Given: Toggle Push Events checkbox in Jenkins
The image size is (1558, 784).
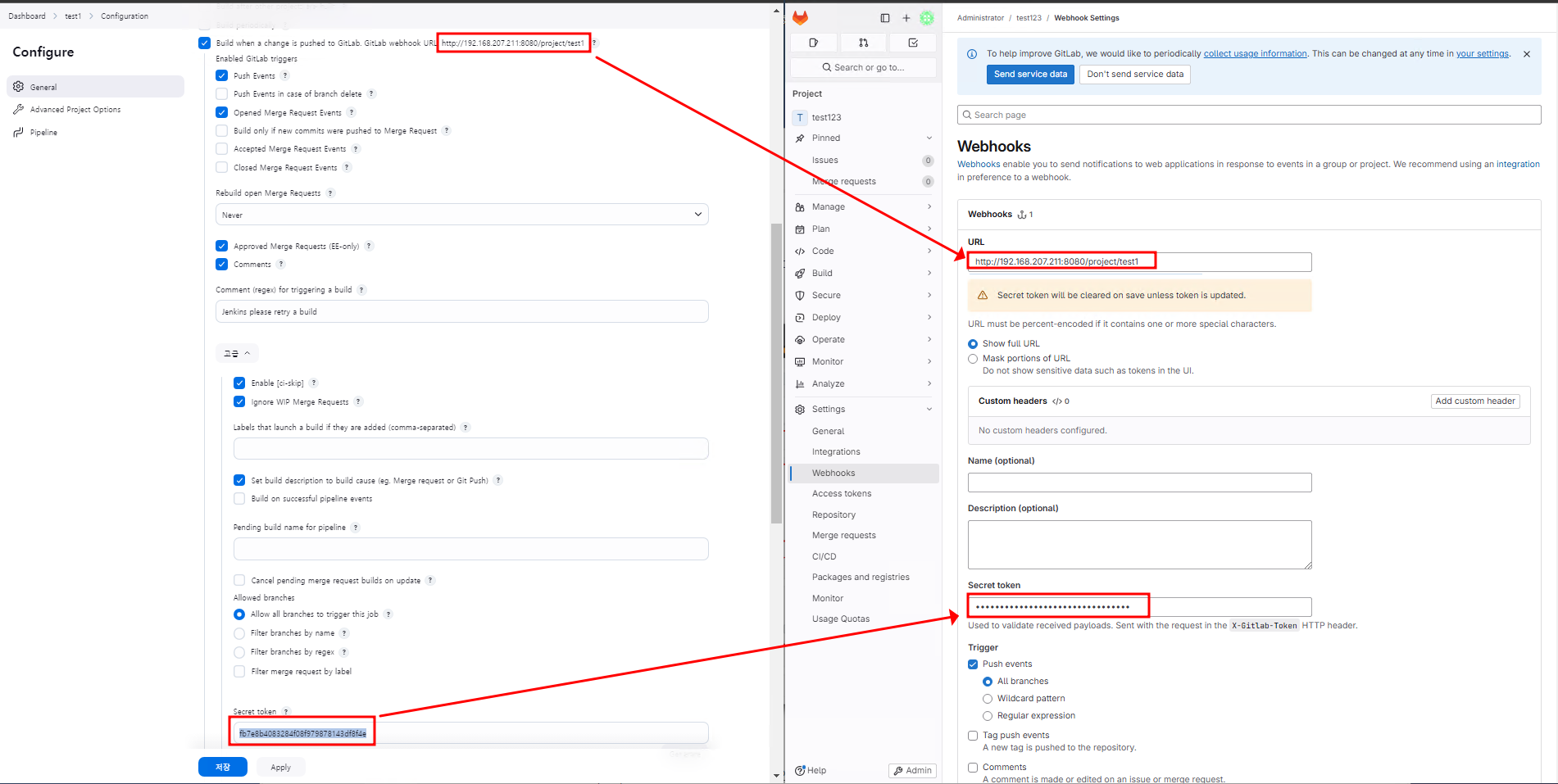Looking at the screenshot, I should tap(221, 75).
